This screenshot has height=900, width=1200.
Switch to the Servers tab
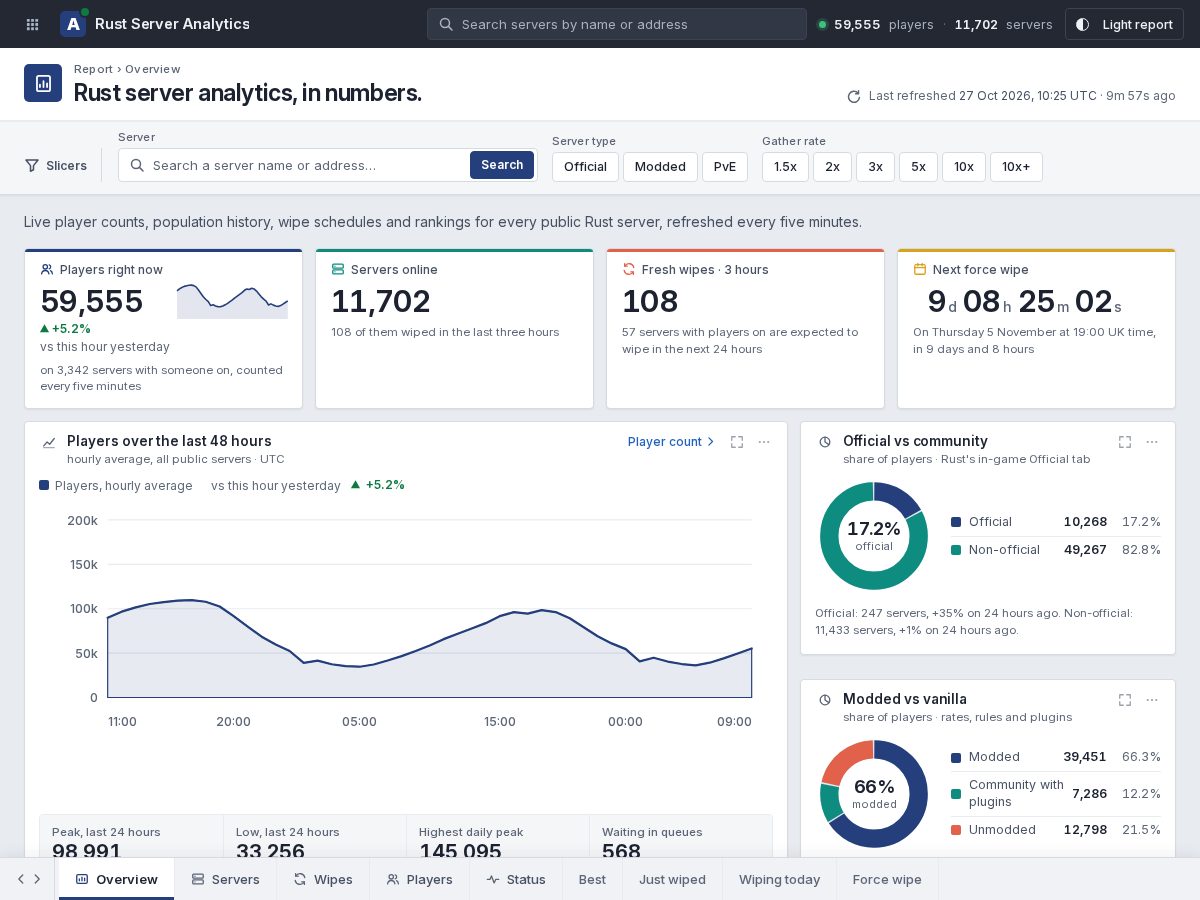point(225,880)
